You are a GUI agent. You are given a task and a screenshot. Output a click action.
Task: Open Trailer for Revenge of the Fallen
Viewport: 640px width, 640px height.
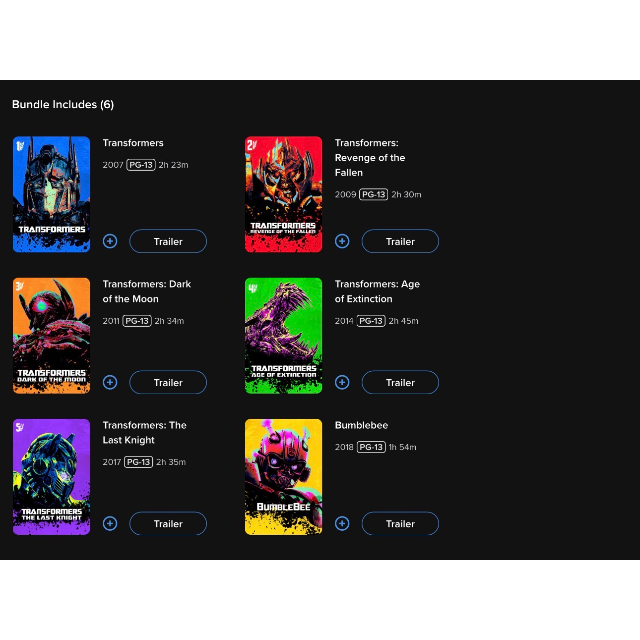pos(400,241)
